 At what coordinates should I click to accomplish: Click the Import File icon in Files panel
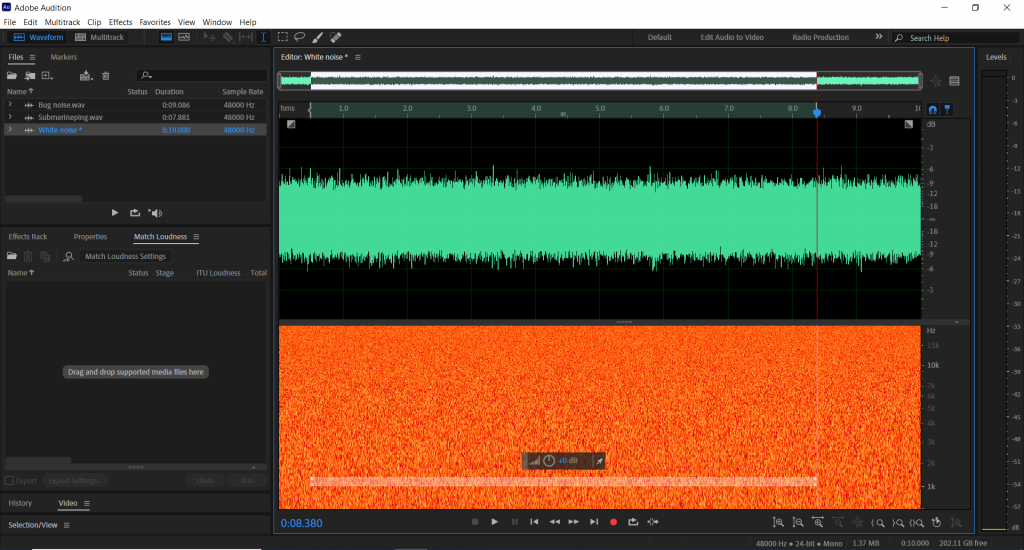pyautogui.click(x=31, y=76)
